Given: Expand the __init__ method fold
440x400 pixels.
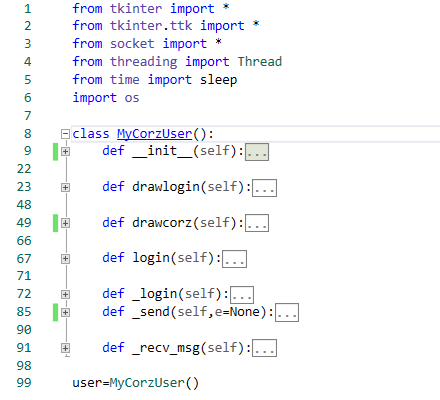Looking at the screenshot, I should click(x=65, y=151).
